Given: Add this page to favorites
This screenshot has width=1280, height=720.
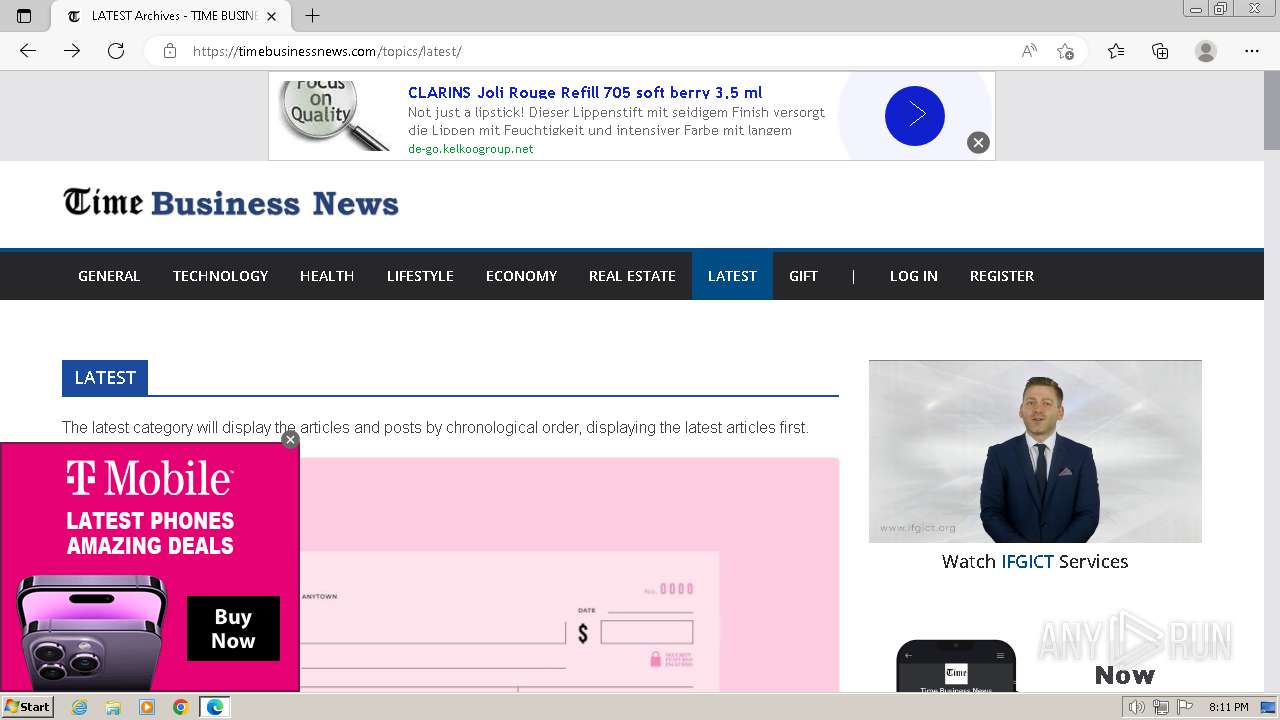Looking at the screenshot, I should tap(1066, 51).
